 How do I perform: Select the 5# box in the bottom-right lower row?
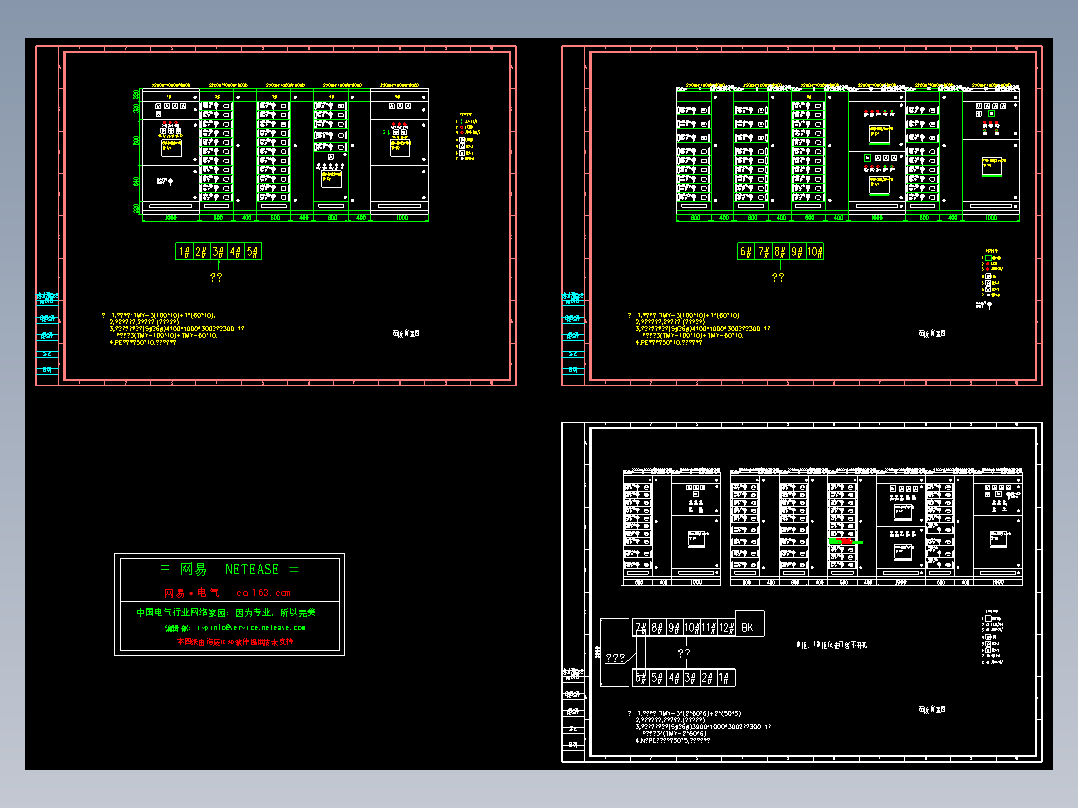657,678
